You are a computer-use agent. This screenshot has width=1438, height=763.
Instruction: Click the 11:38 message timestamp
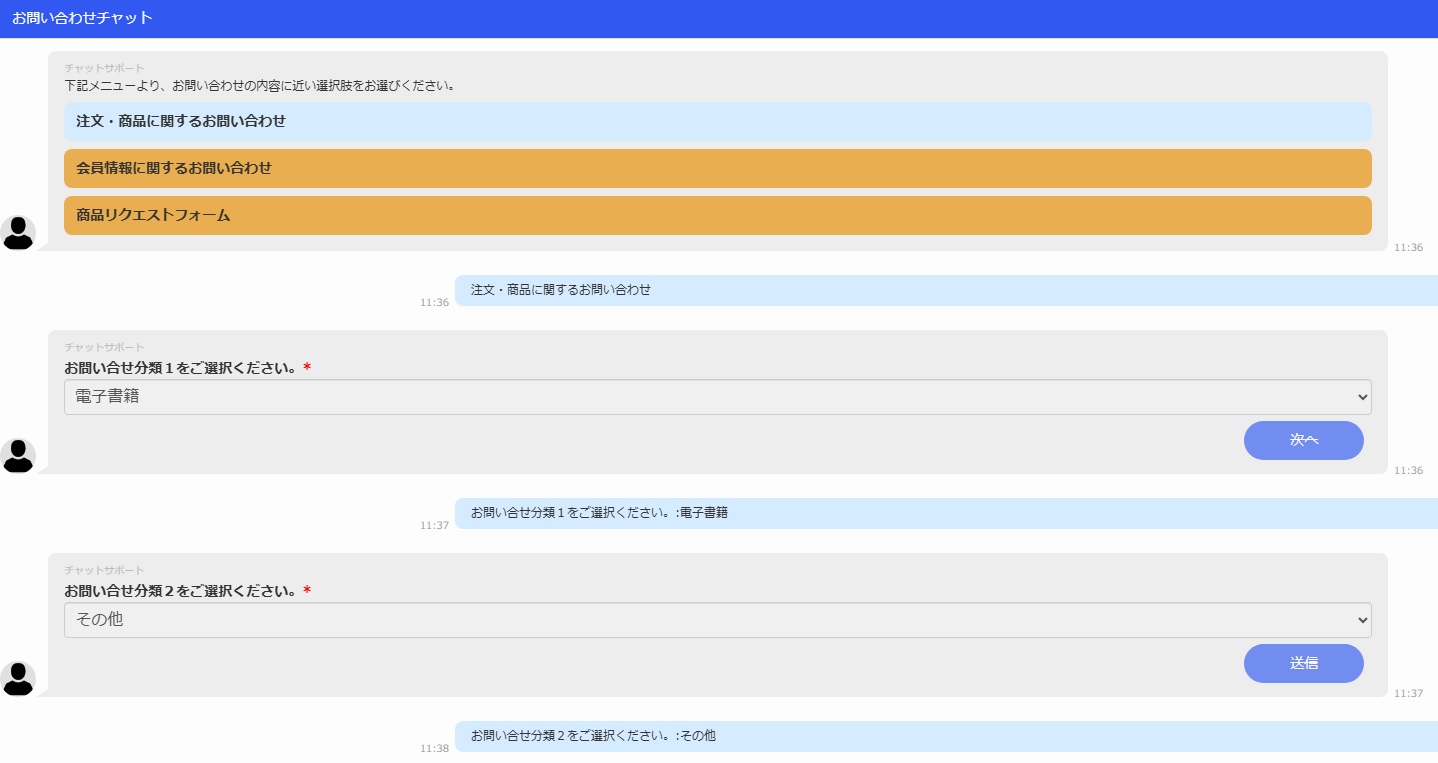pos(434,748)
